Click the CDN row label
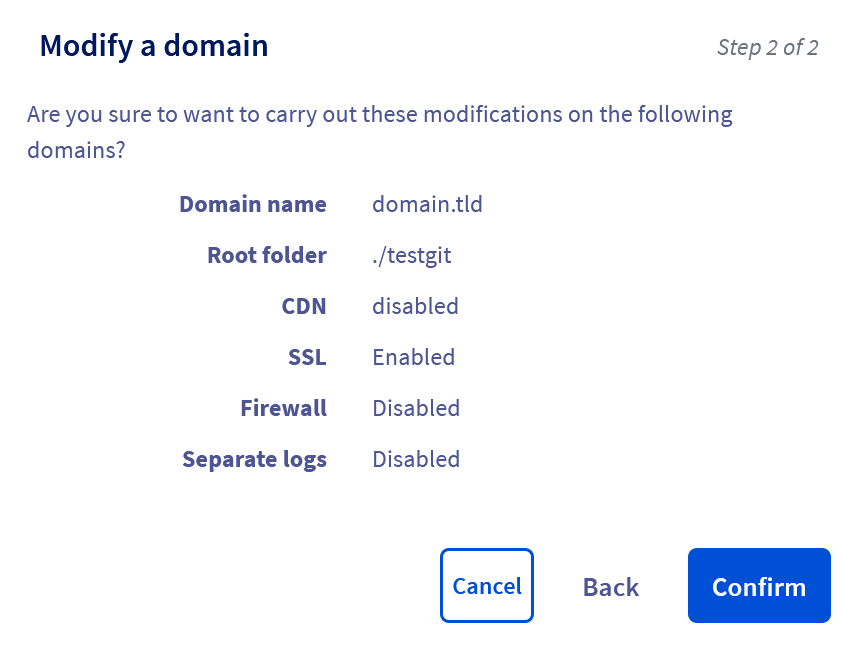This screenshot has width=859, height=645. 304,306
